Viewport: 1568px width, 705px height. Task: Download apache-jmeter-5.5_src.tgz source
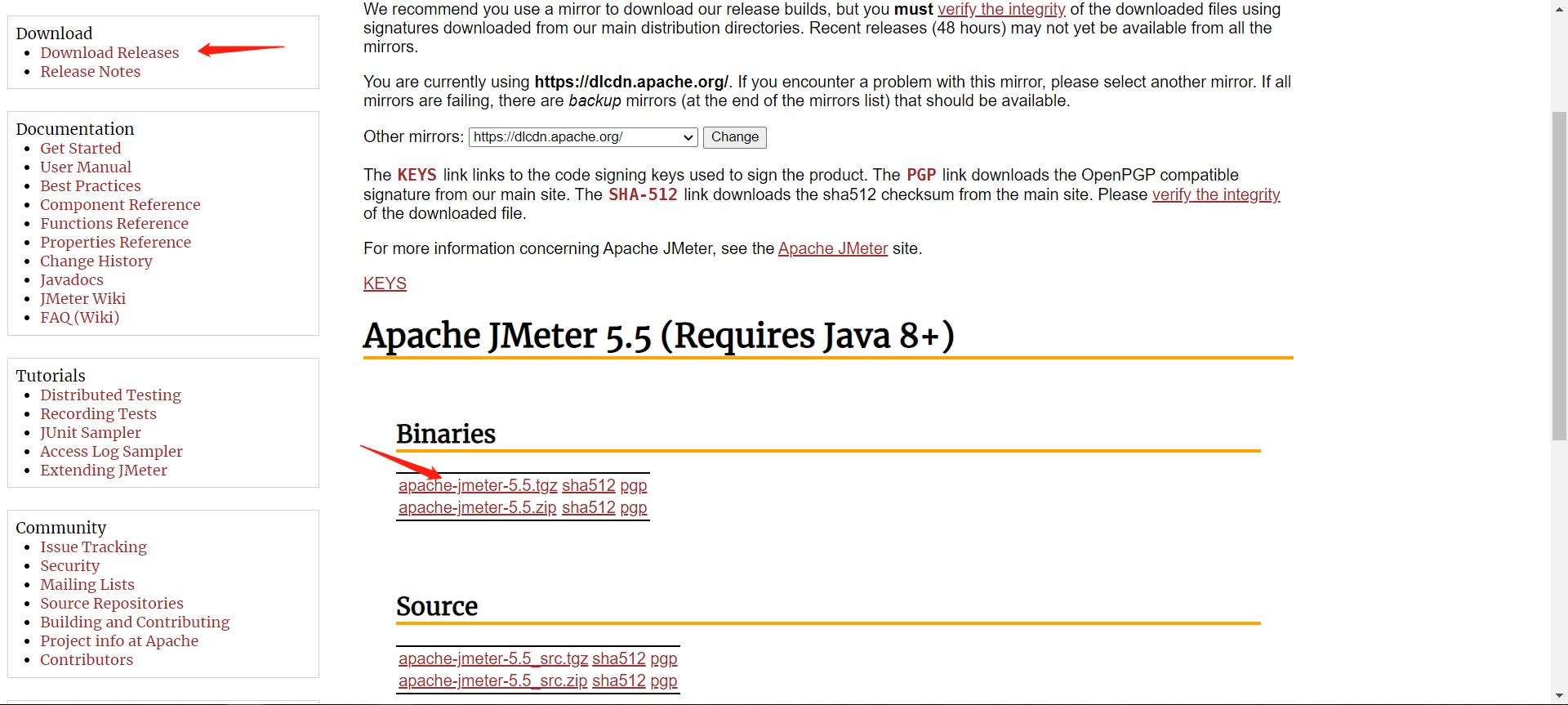pos(493,659)
